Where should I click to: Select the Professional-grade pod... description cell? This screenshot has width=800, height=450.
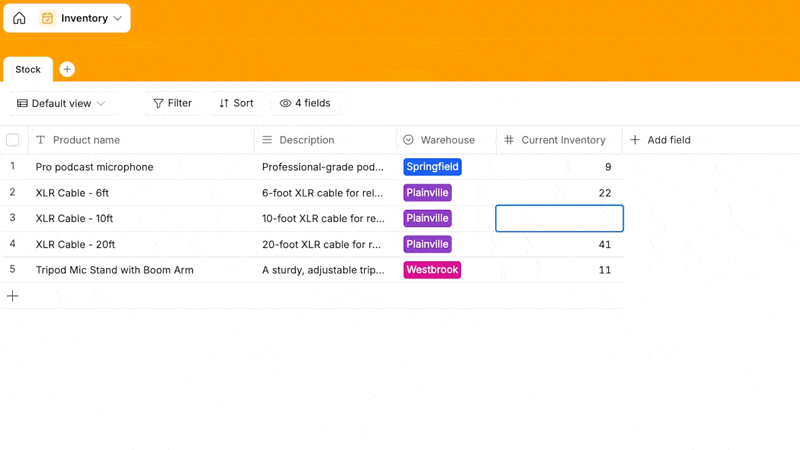click(x=326, y=167)
